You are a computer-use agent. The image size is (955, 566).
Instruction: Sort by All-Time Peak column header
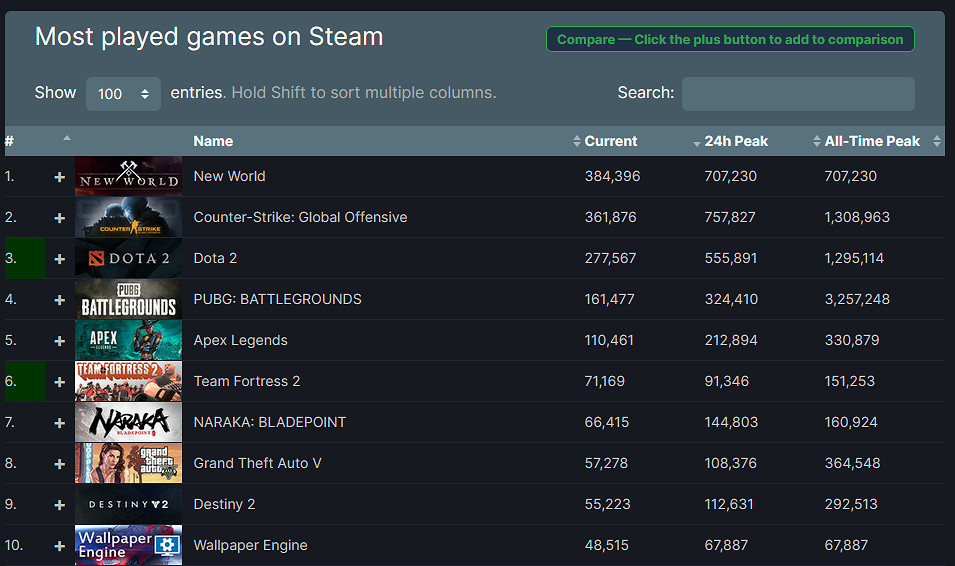872,141
